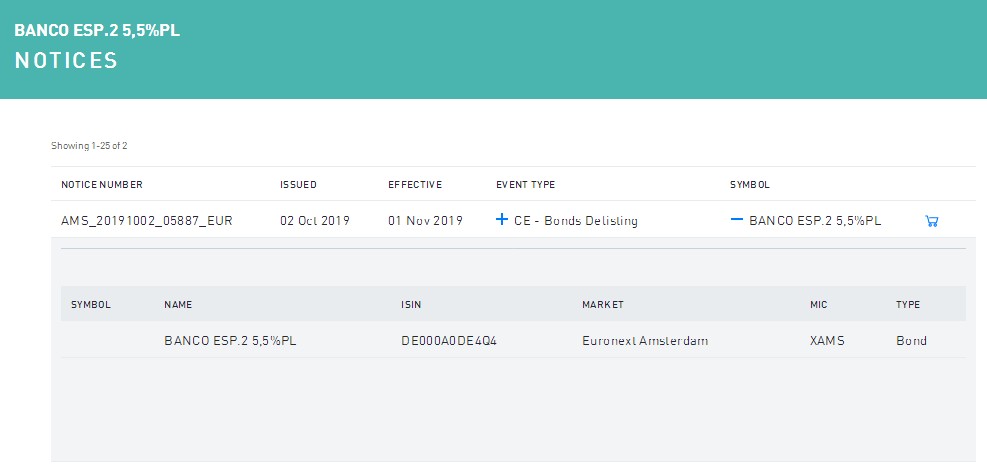The image size is (987, 467).
Task: Click the ISIN column header
Action: (x=411, y=305)
